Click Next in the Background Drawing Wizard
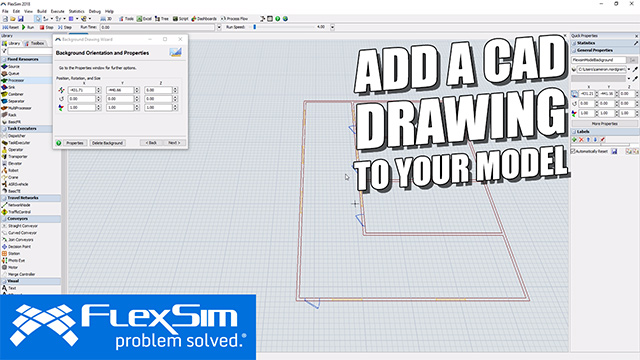This screenshot has width=640, height=360. (174, 143)
